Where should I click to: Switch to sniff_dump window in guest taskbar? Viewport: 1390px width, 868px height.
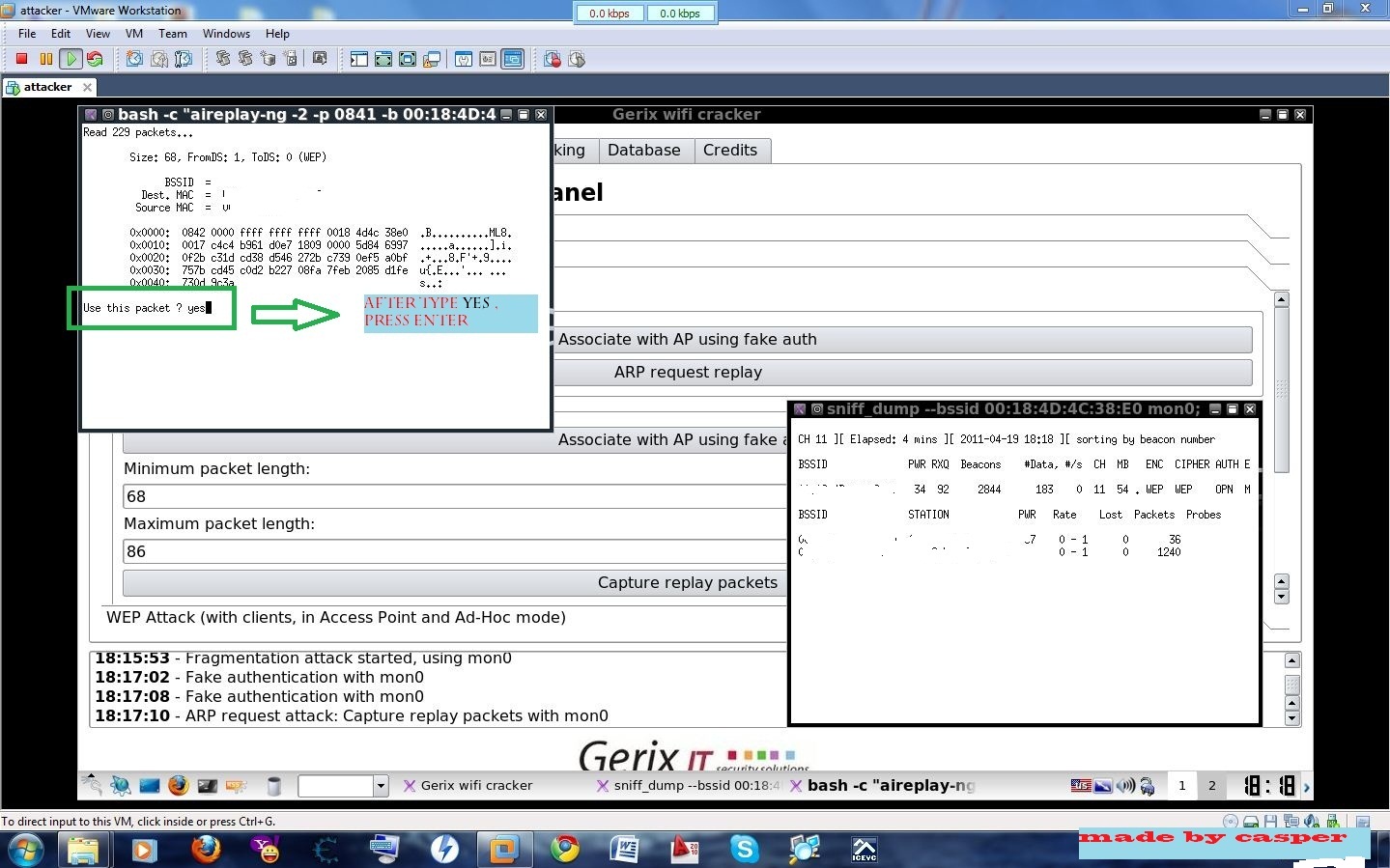(x=689, y=786)
